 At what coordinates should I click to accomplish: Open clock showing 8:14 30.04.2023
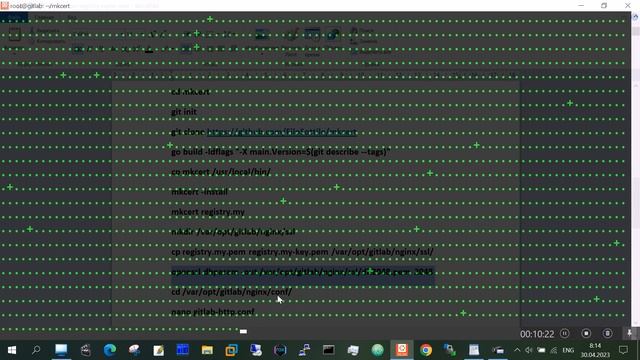[595, 350]
